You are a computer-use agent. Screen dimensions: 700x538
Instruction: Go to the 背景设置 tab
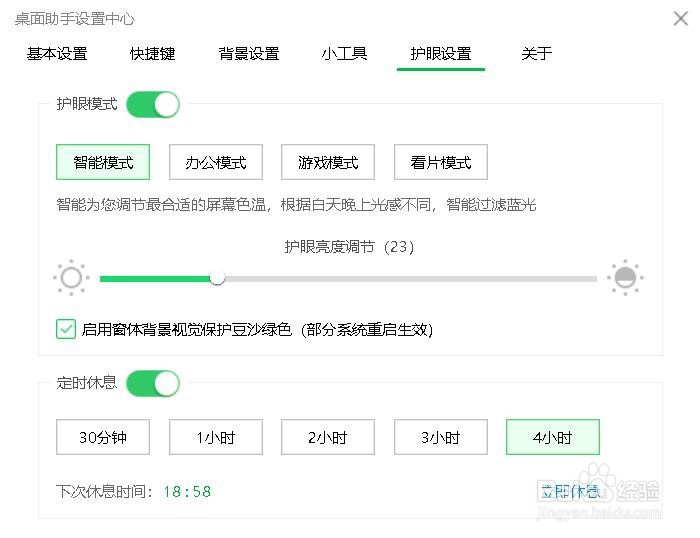(x=249, y=54)
